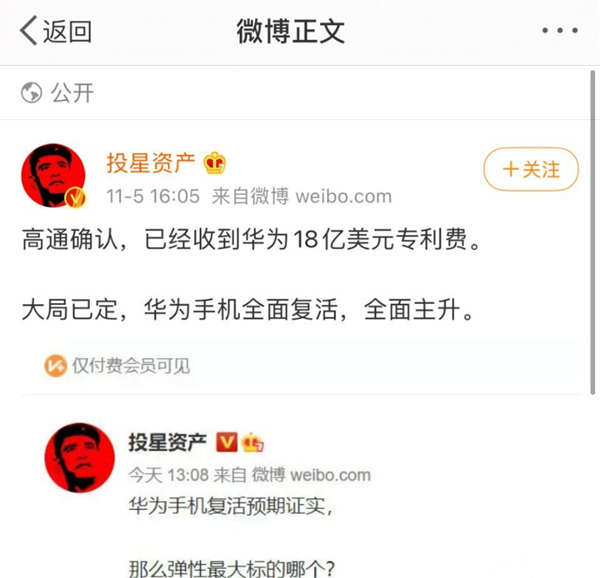The width and height of the screenshot is (600, 578).
Task: Tap the red V badge in reposted post
Action: tap(227, 442)
